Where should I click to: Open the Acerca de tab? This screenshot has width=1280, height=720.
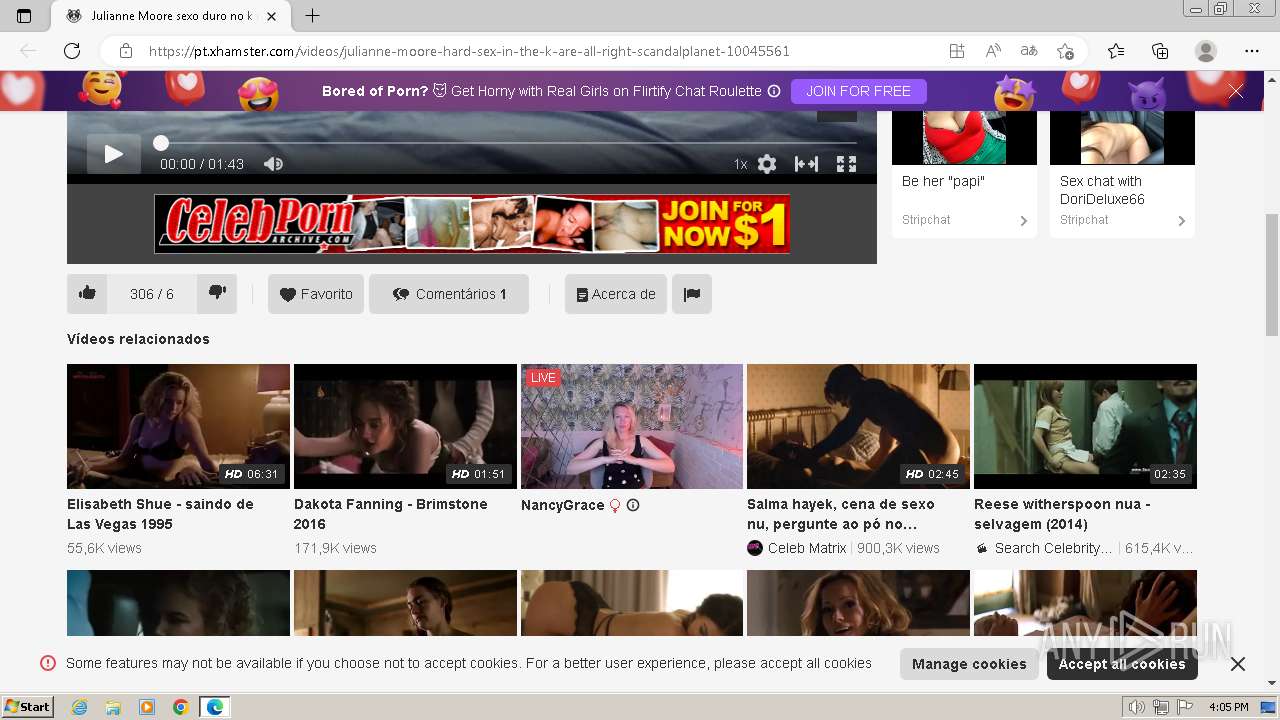pyautogui.click(x=616, y=294)
